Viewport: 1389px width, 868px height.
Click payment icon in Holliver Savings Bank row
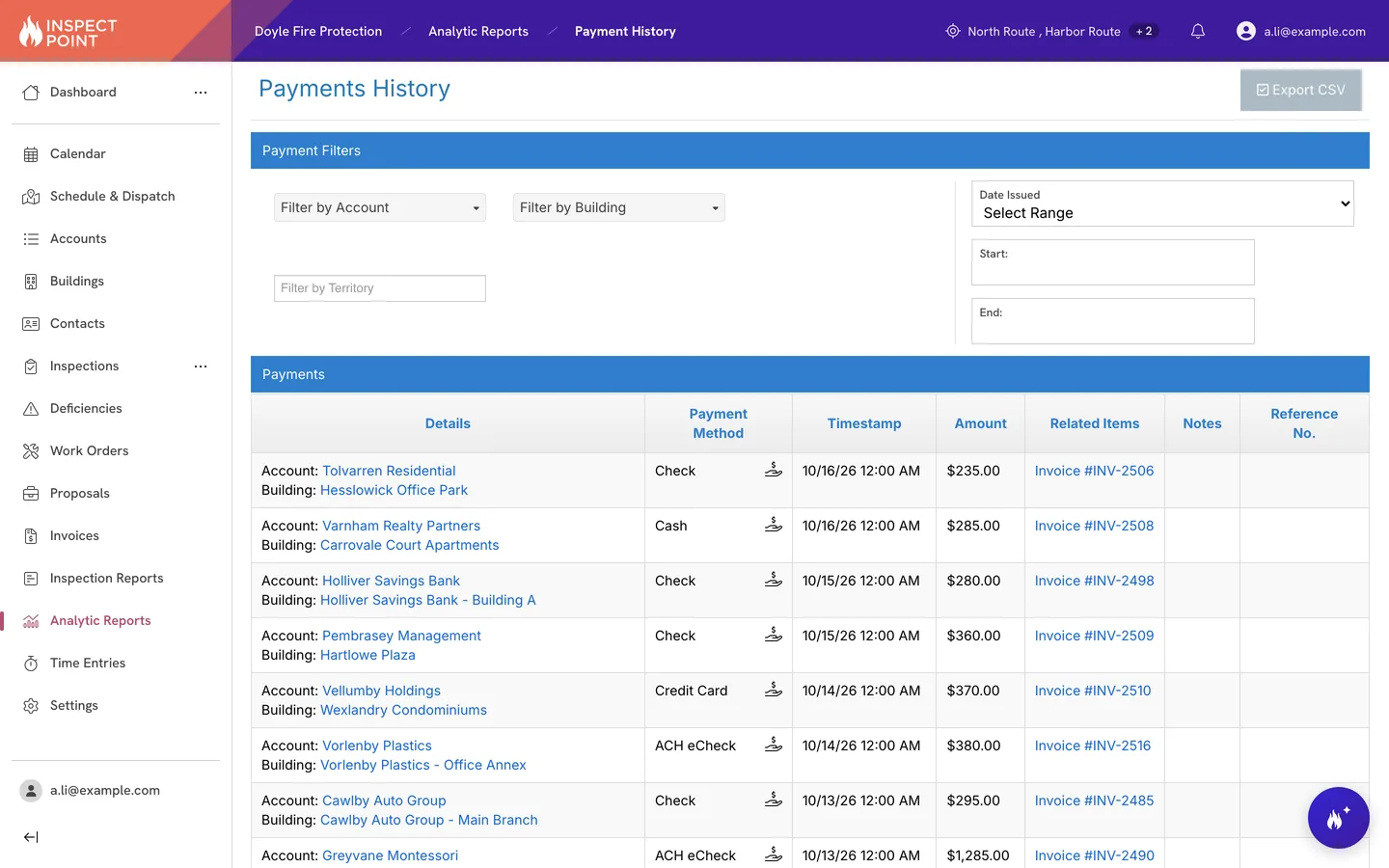[x=774, y=580]
